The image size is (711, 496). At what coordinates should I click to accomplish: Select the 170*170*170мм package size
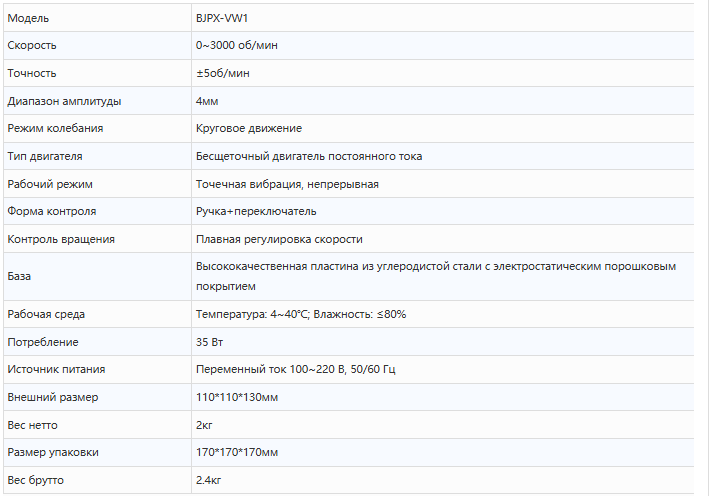coord(237,452)
